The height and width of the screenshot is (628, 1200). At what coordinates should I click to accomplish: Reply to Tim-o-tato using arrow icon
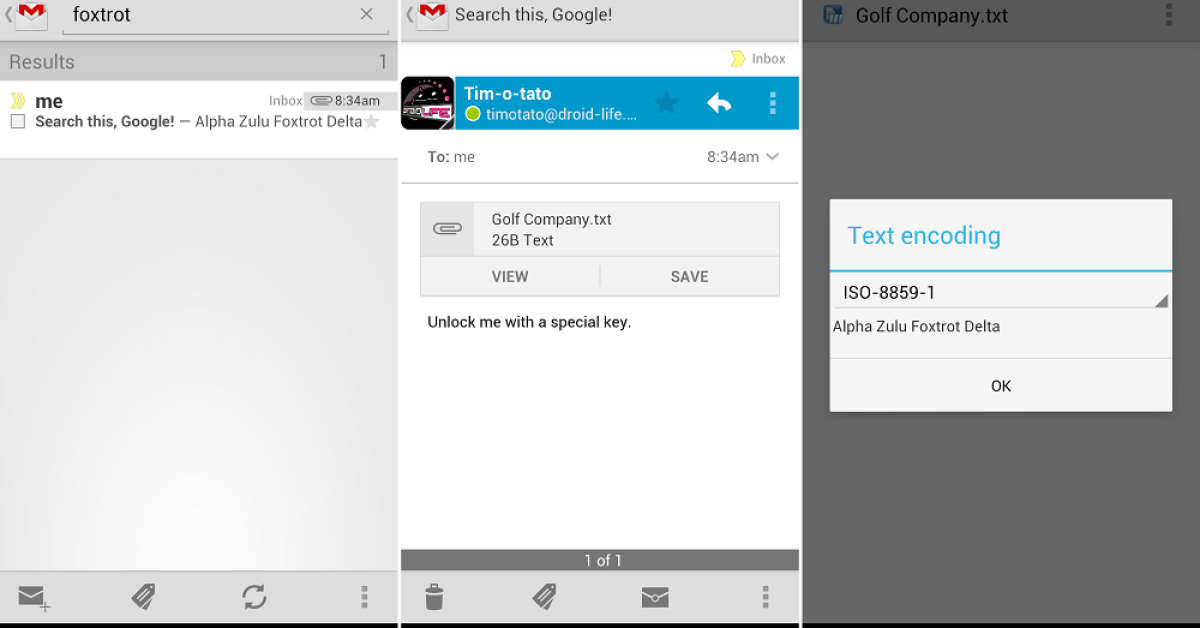[719, 103]
